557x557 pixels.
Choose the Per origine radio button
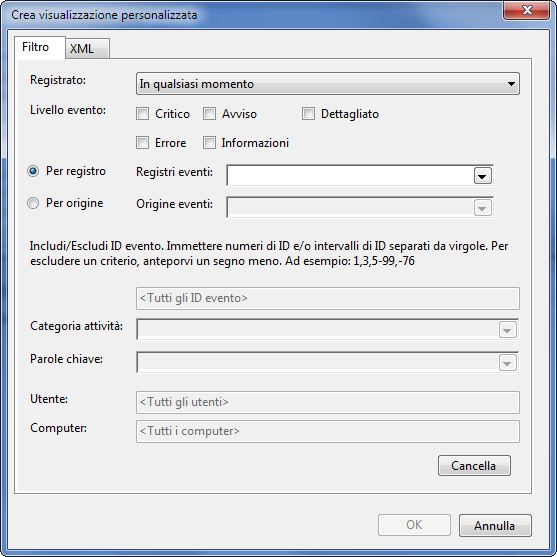click(33, 203)
